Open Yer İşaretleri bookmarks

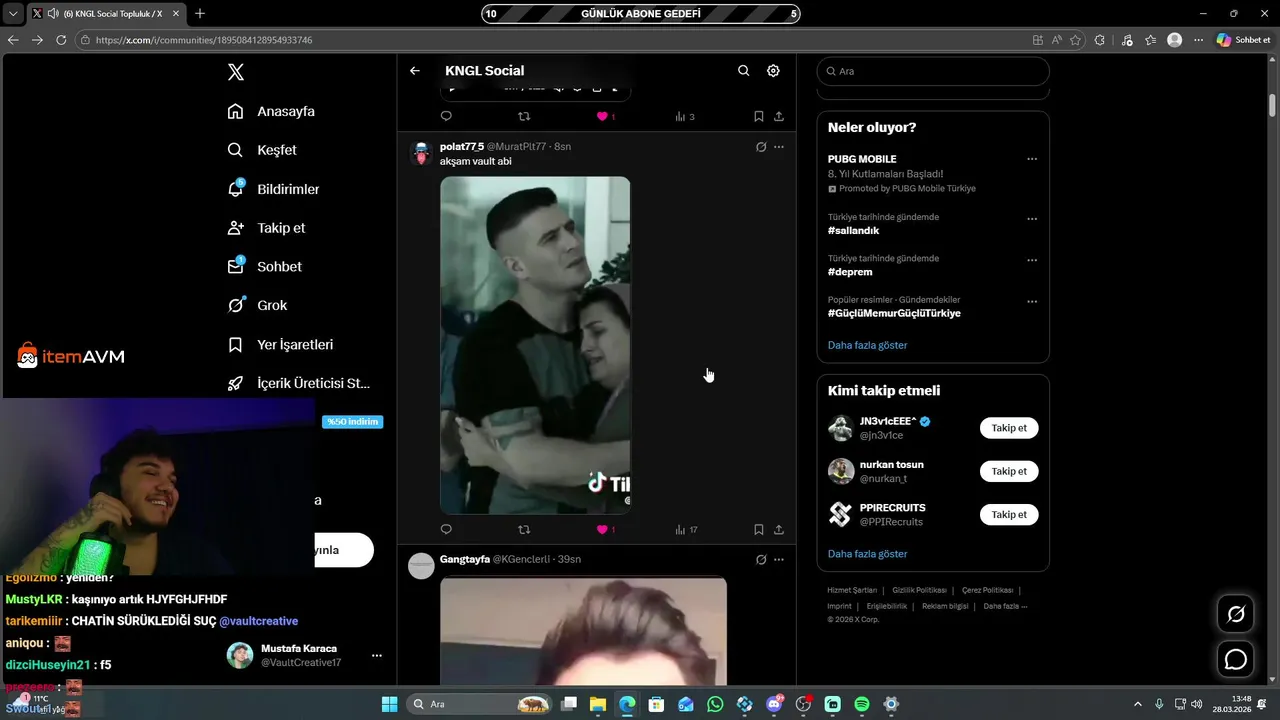(280, 344)
